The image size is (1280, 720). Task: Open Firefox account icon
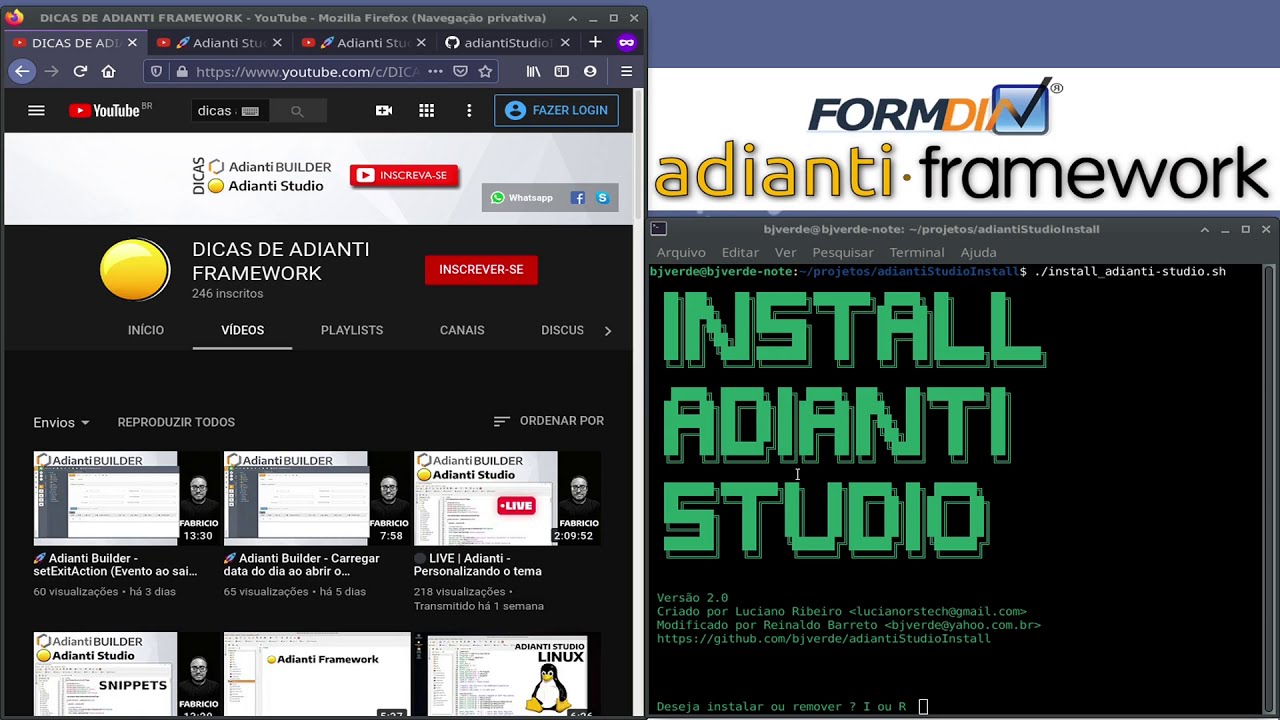(590, 71)
